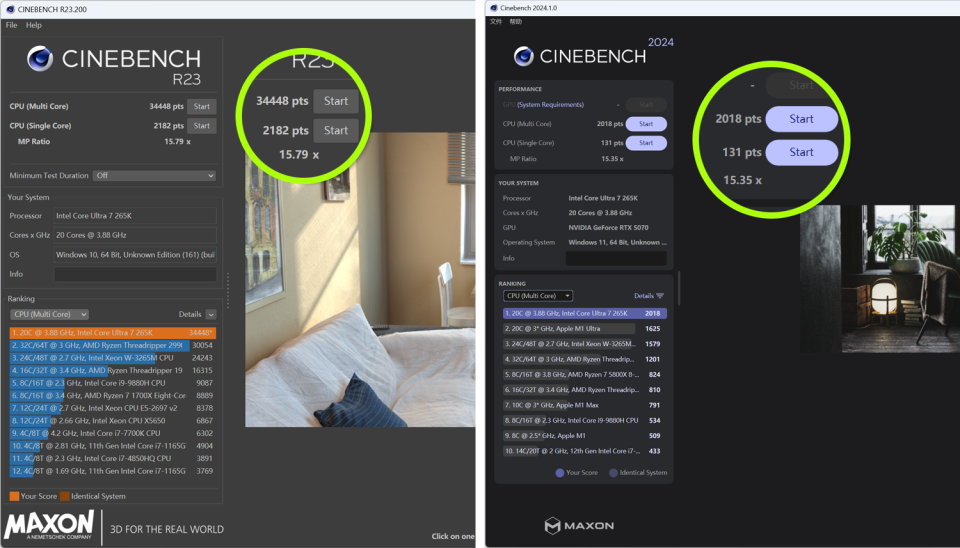This screenshot has width=960, height=548.
Task: Select the 12th Gen Intel Core i7 row scoring 433
Action: point(585,451)
